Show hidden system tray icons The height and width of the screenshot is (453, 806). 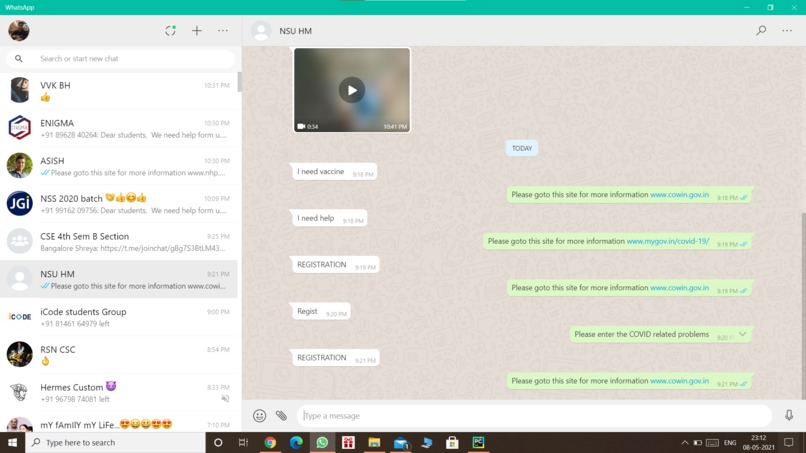(685, 442)
